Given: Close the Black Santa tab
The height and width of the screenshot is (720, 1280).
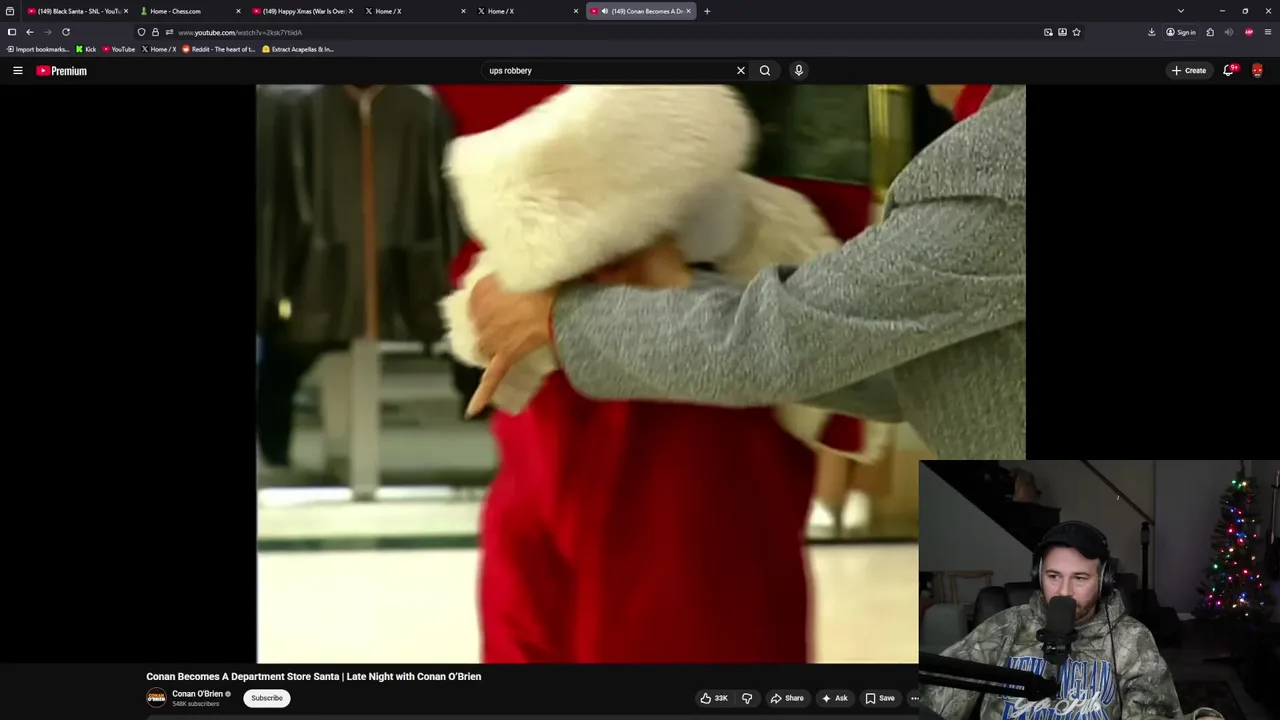Looking at the screenshot, I should click(126, 11).
